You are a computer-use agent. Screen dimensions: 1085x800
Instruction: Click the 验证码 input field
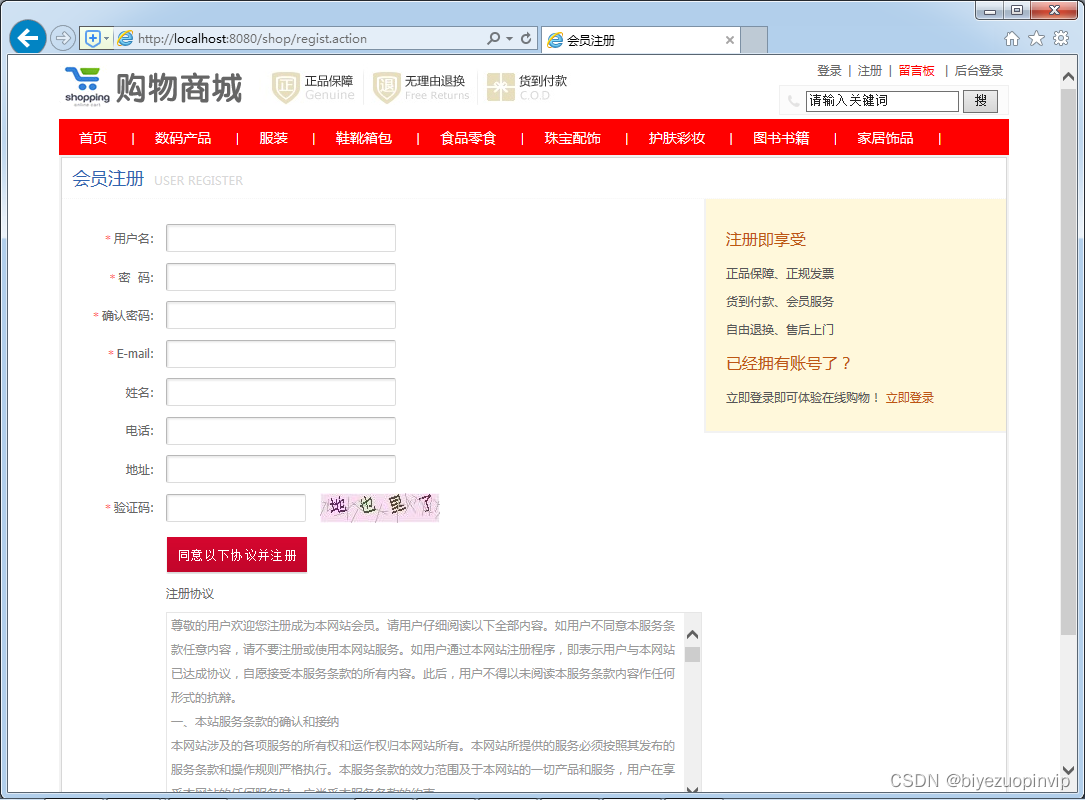click(x=236, y=507)
